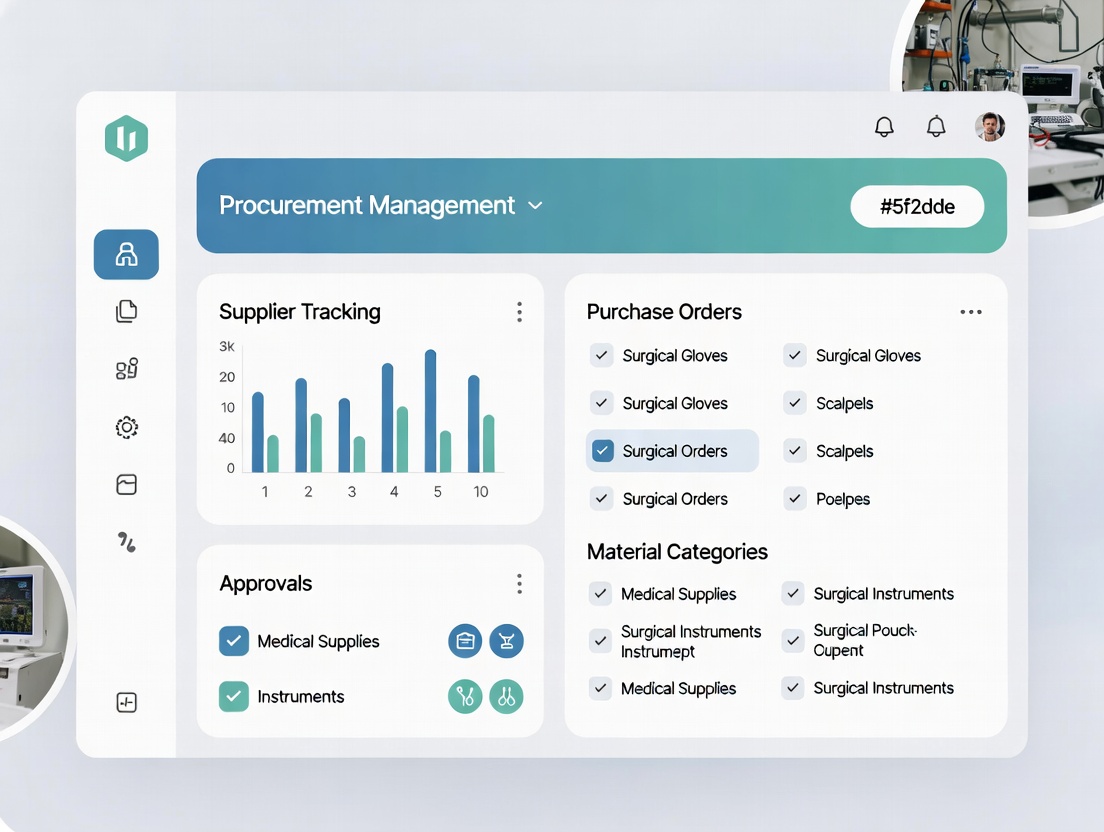
Task: Click the green hexagon app logo
Action: [x=126, y=139]
